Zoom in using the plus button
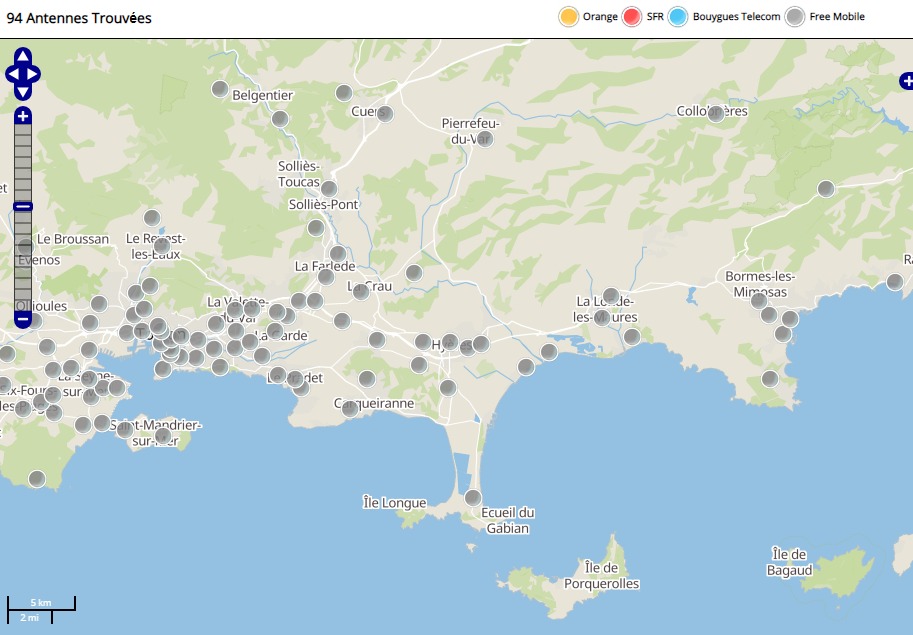Image resolution: width=913 pixels, height=635 pixels. [23, 116]
